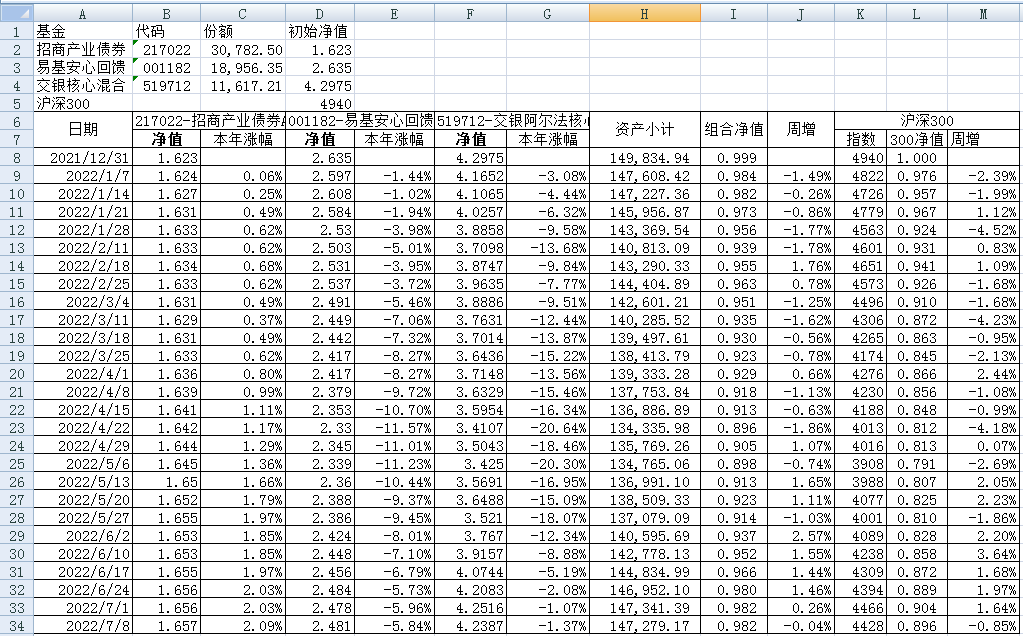The height and width of the screenshot is (636, 1023).
Task: Click asset subtotal 134,335.98
Action: 645,428
